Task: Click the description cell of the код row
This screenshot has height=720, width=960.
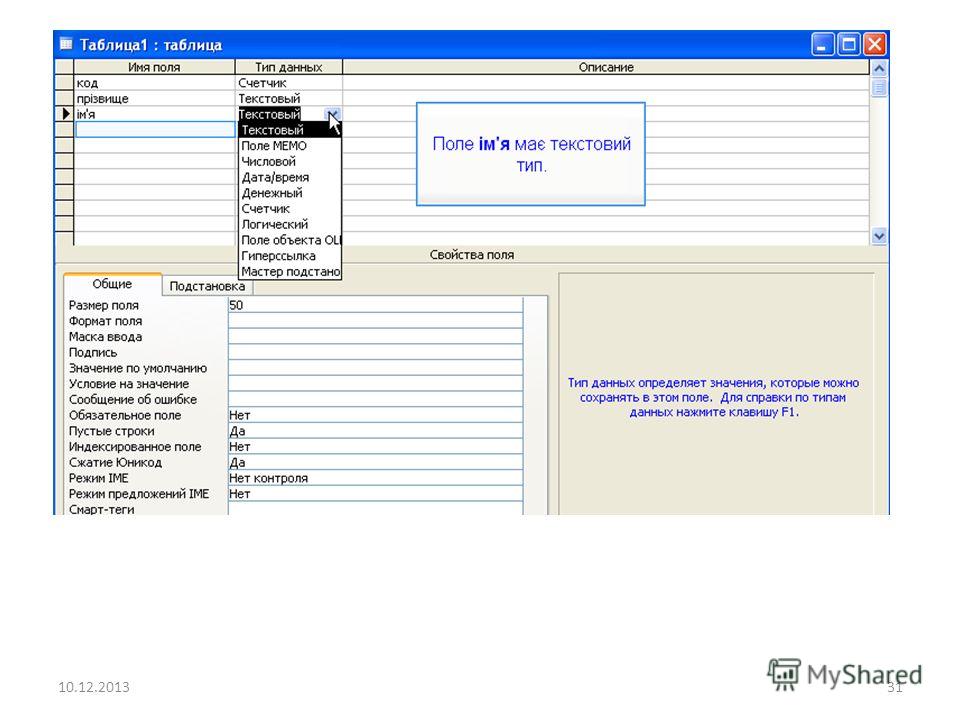Action: click(606, 83)
